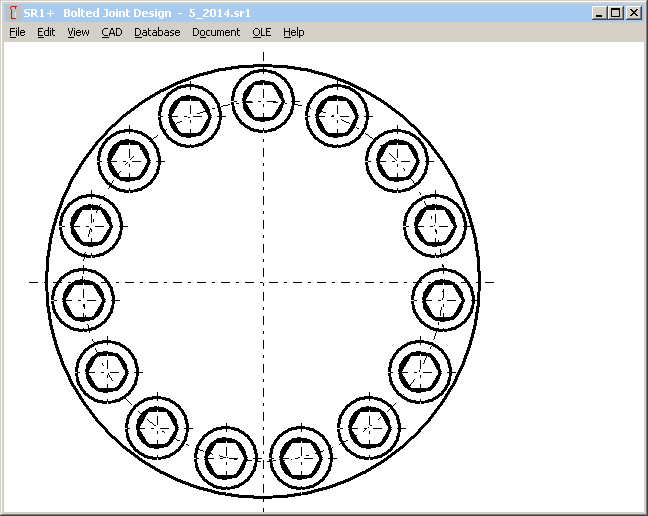Open the CAD menu
Screen dimensions: 648x516
click(112, 32)
